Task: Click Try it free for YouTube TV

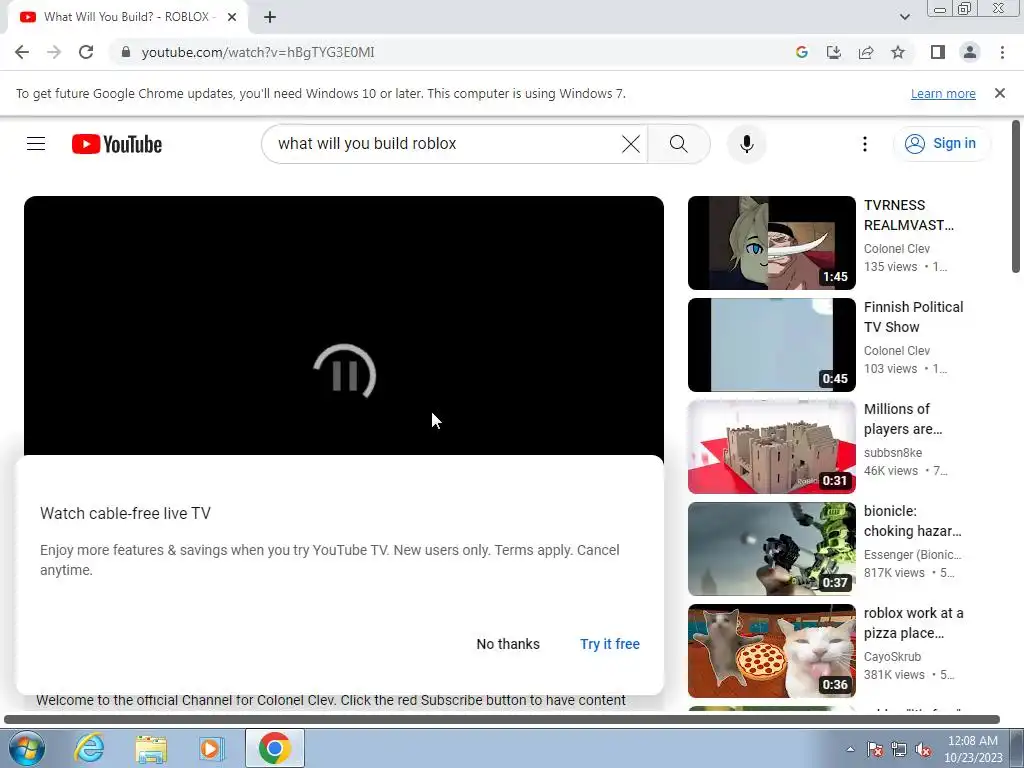Action: 610,644
